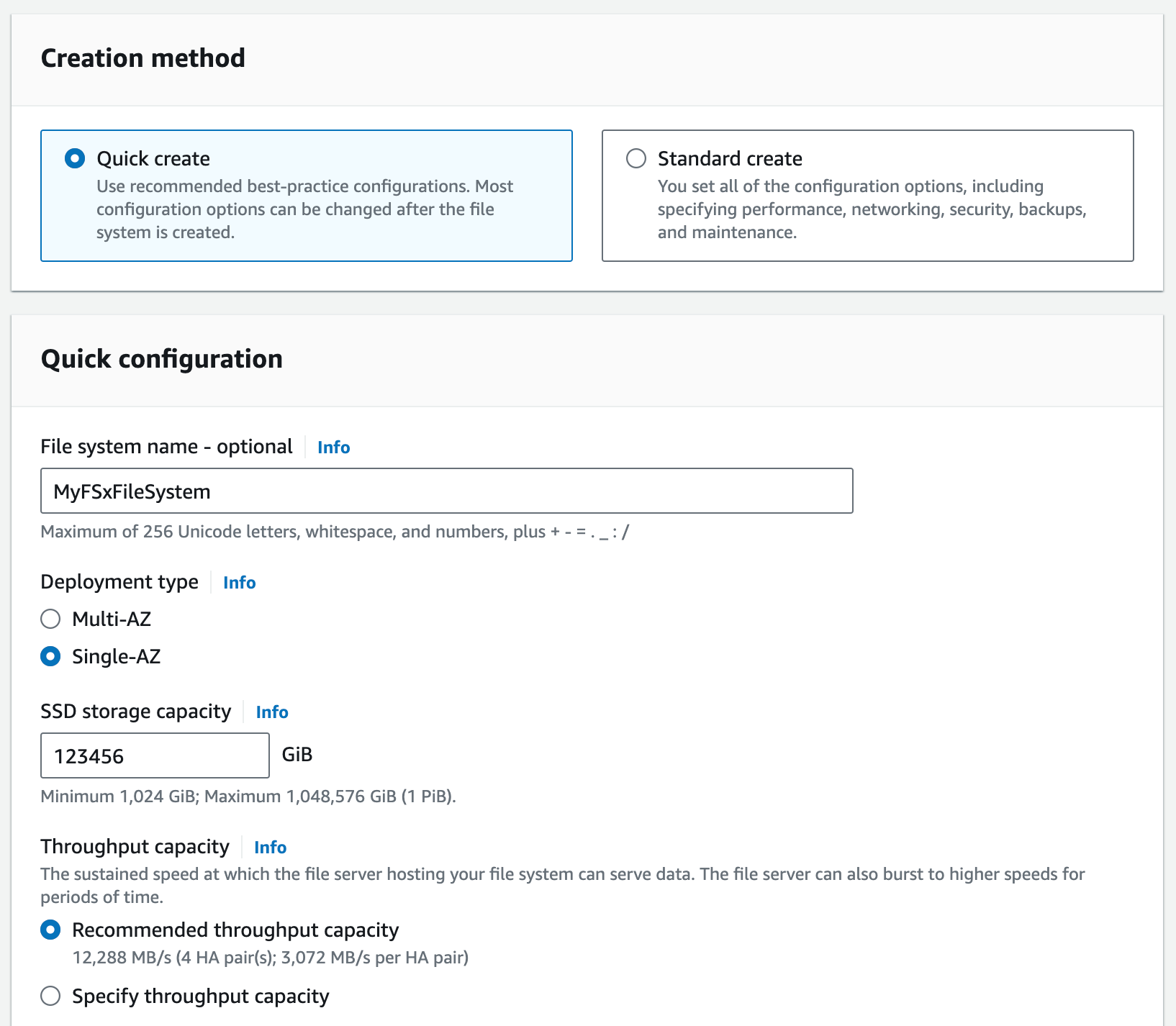Open Info link for File system name
Image resolution: width=1176 pixels, height=1026 pixels.
[334, 447]
